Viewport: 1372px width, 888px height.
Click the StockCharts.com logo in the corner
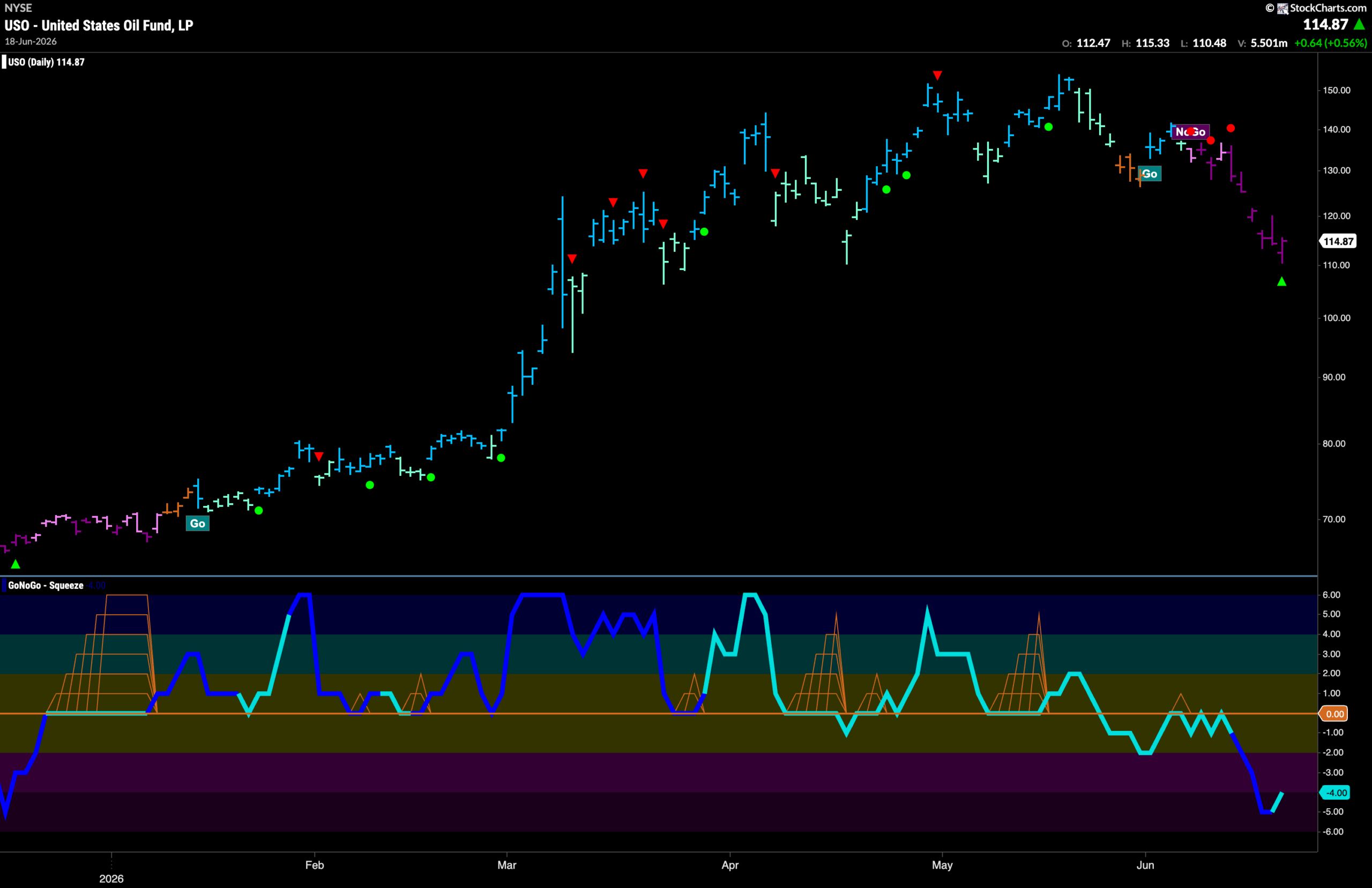pyautogui.click(x=1316, y=8)
